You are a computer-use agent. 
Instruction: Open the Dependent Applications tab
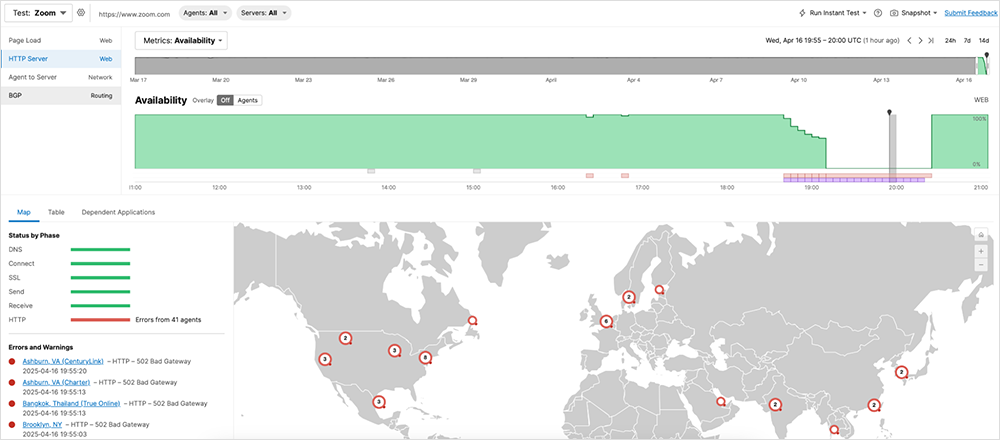click(x=118, y=212)
